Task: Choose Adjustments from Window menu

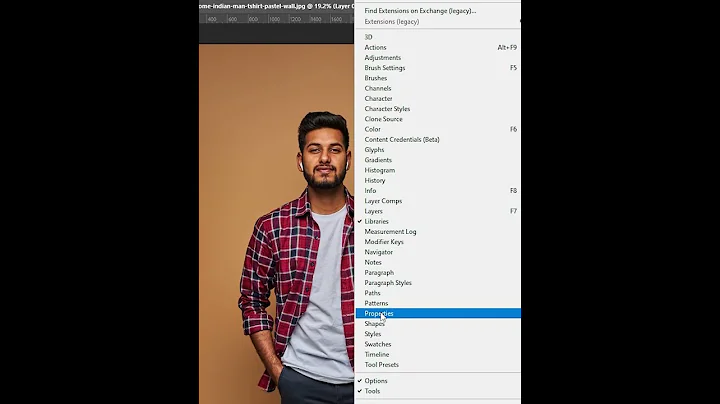Action: tap(438, 57)
